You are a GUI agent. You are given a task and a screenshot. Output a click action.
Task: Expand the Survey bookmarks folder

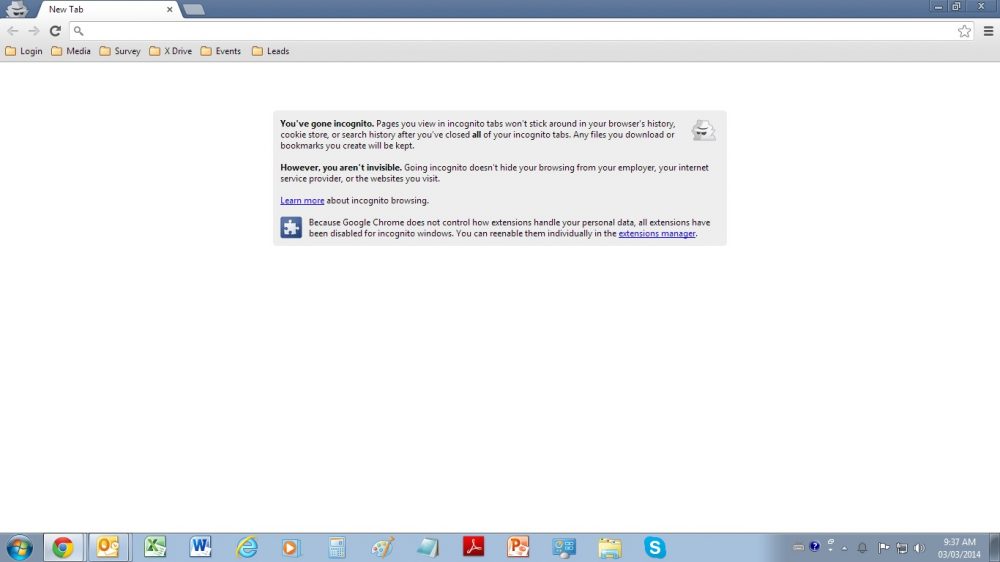(x=120, y=51)
